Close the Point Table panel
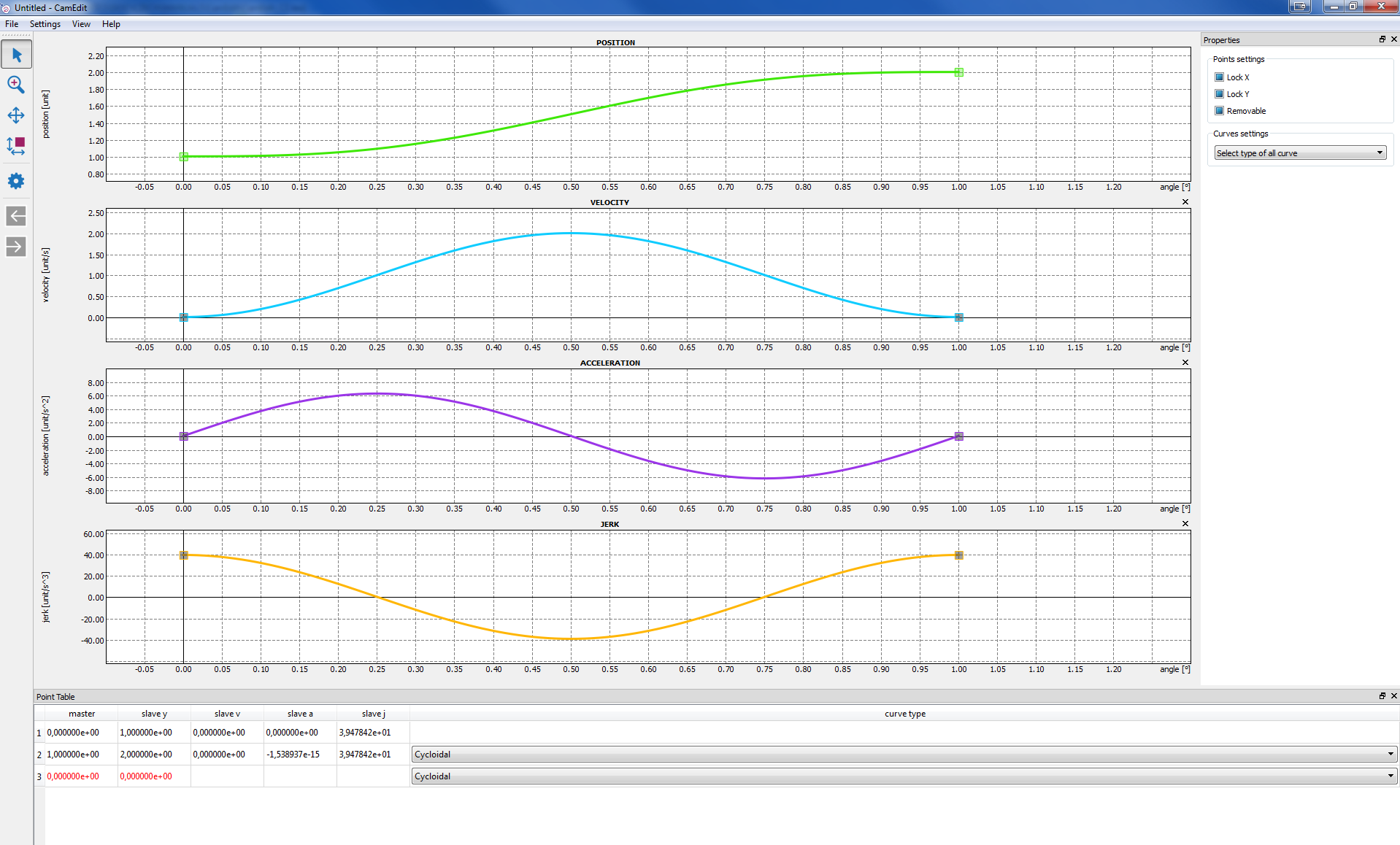 1393,696
